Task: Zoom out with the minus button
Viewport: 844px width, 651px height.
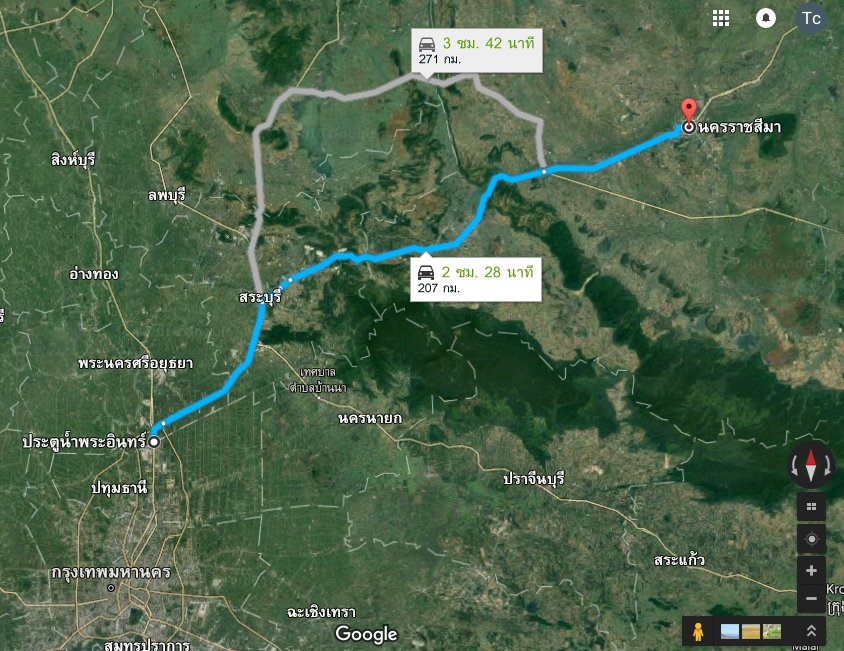Action: coord(811,598)
